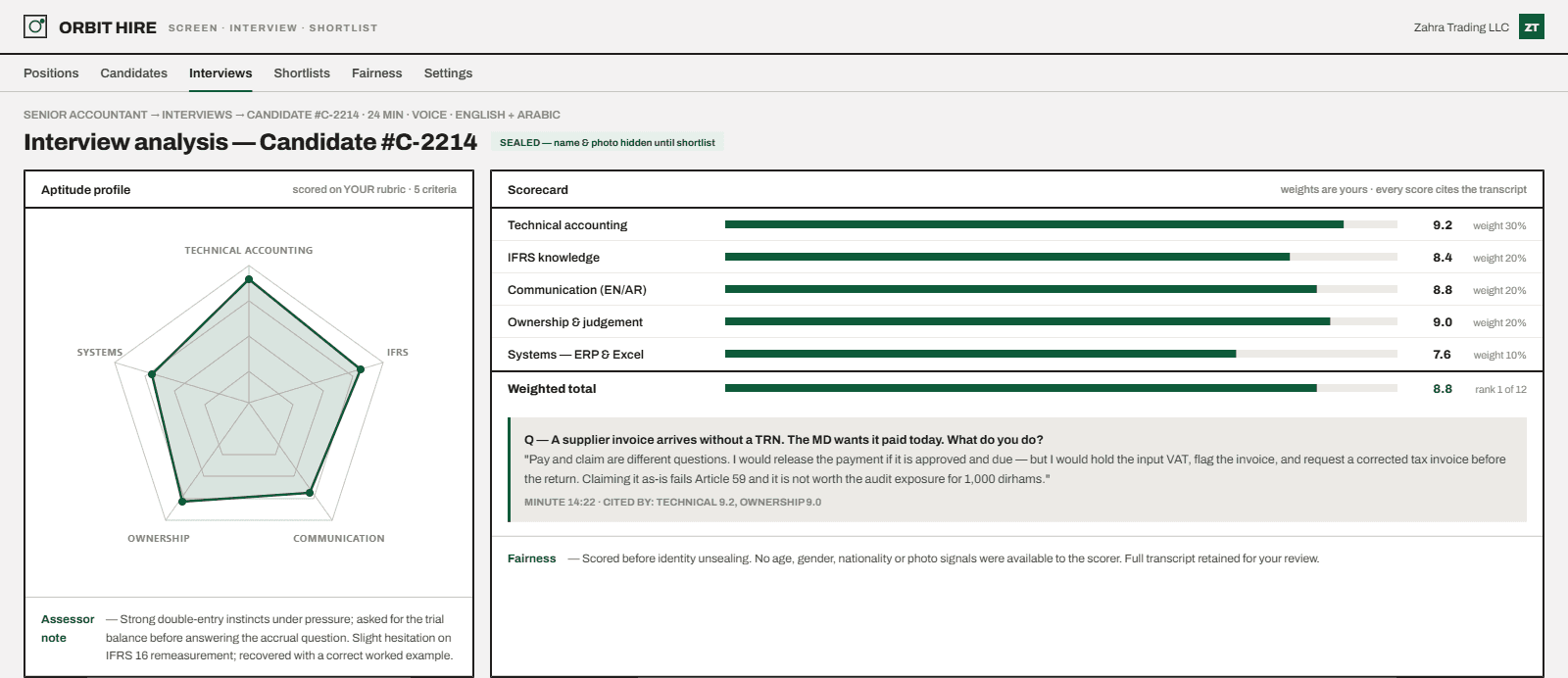1568x678 pixels.
Task: Click the 7.6 systems score value
Action: click(1443, 354)
